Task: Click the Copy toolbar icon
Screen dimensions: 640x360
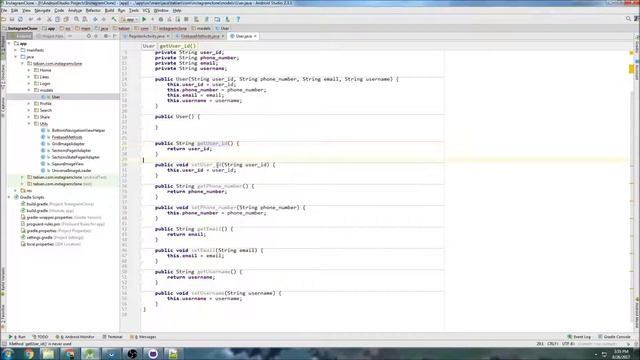Action: pyautogui.click(x=58, y=19)
